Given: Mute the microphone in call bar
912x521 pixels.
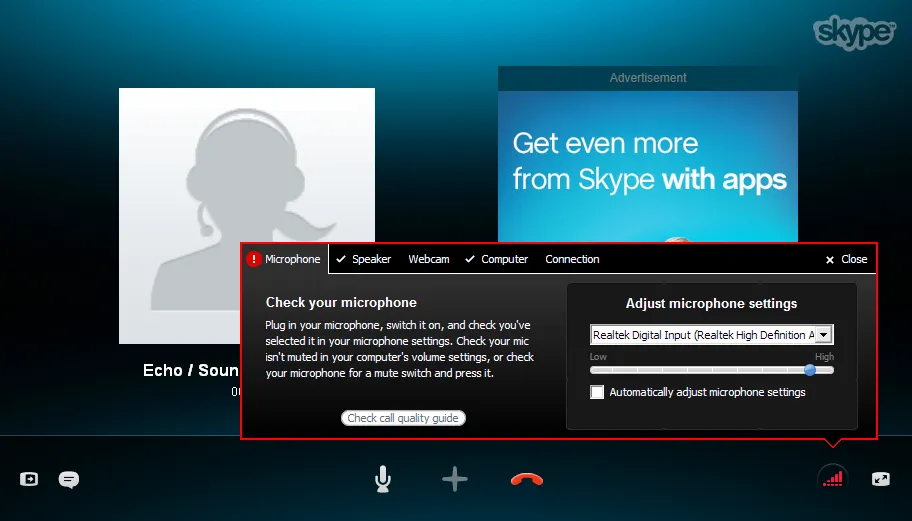Looking at the screenshot, I should pyautogui.click(x=382, y=479).
